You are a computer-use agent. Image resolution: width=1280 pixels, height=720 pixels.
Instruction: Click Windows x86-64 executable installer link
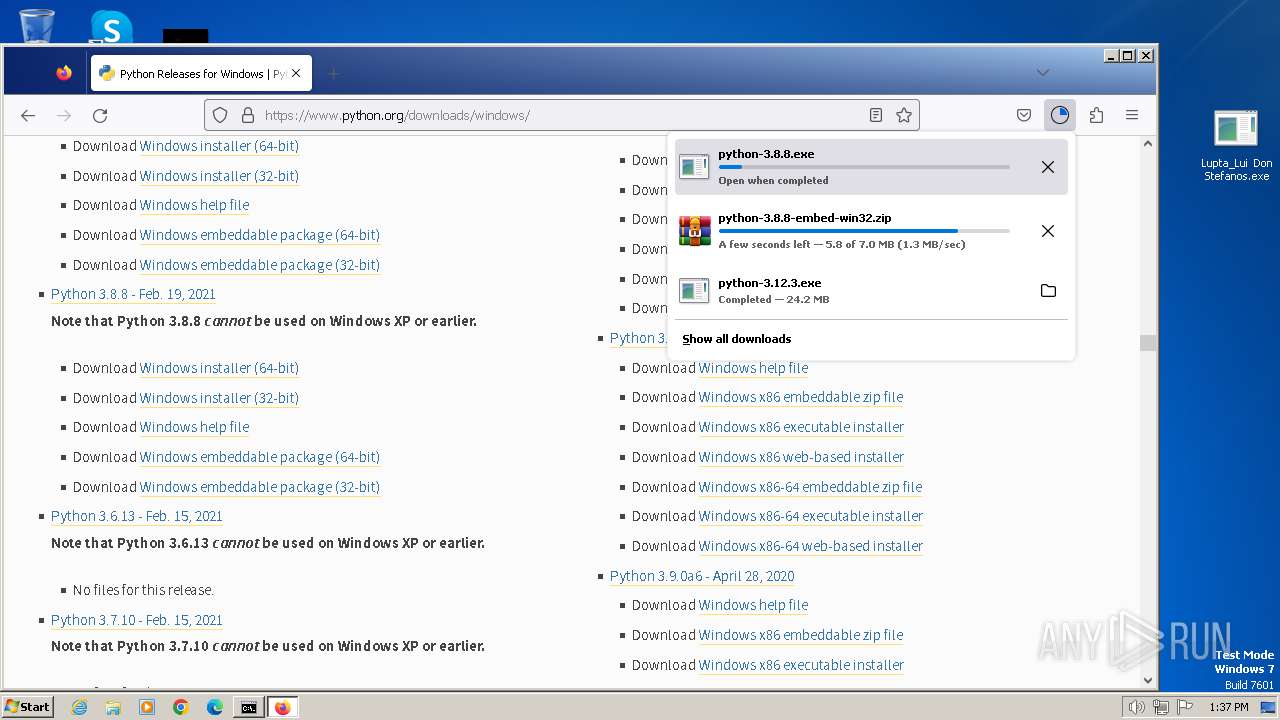811,516
